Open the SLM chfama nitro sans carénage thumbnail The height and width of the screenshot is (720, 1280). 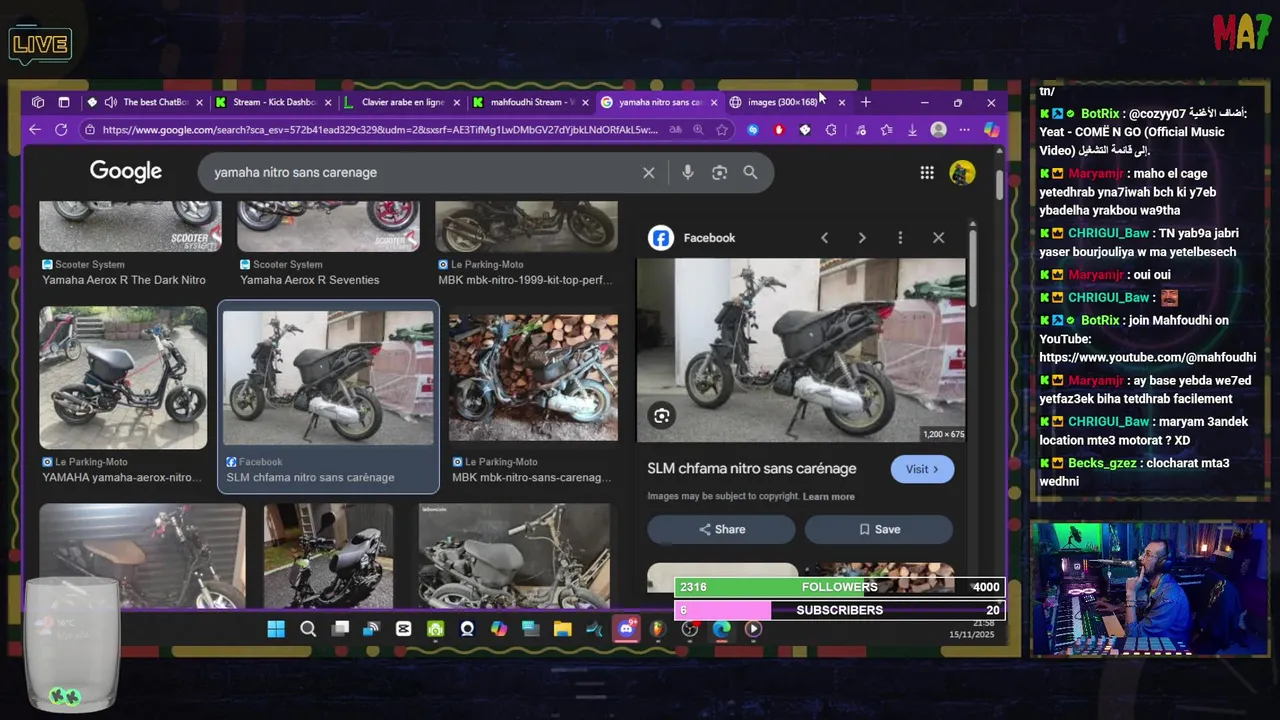point(328,378)
